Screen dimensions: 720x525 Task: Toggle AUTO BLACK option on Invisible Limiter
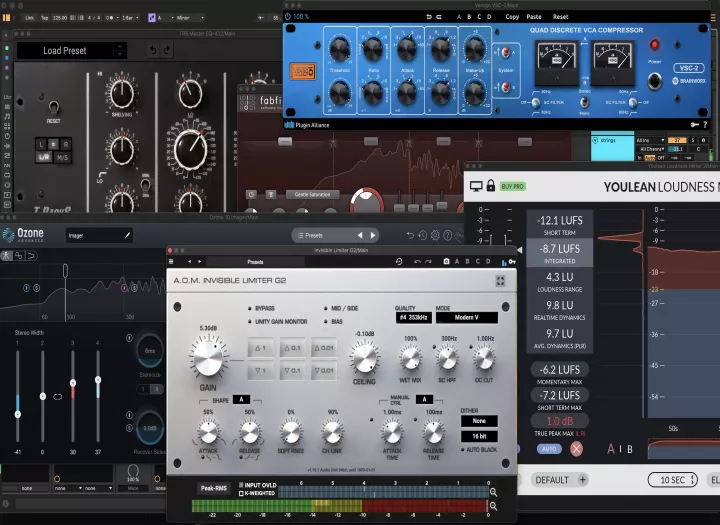click(479, 450)
